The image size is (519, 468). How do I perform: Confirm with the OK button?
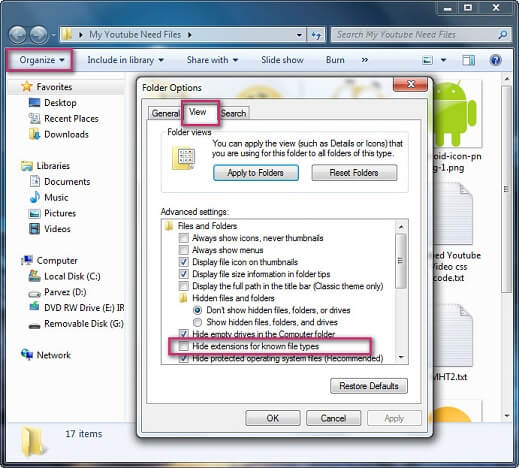tap(273, 418)
